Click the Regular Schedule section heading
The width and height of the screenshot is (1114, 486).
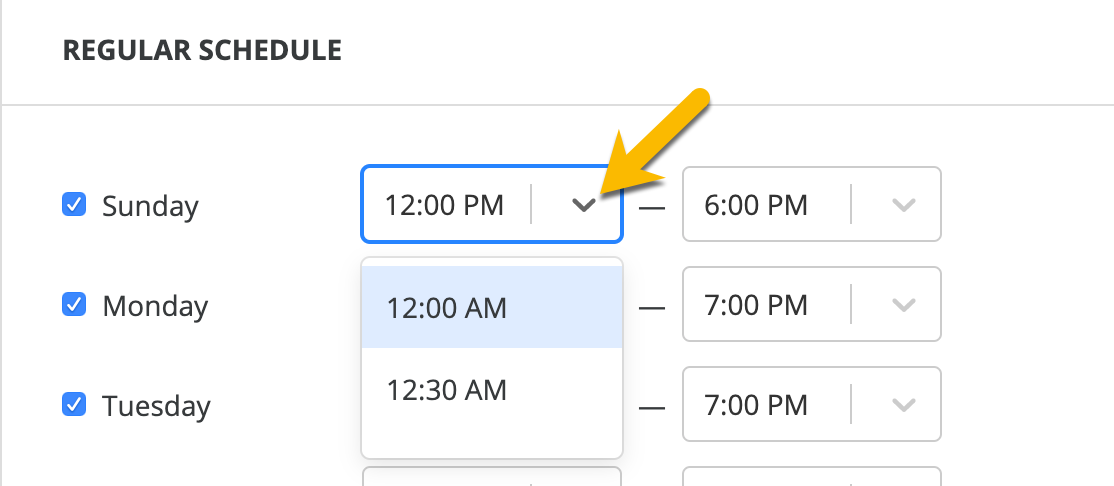point(202,50)
